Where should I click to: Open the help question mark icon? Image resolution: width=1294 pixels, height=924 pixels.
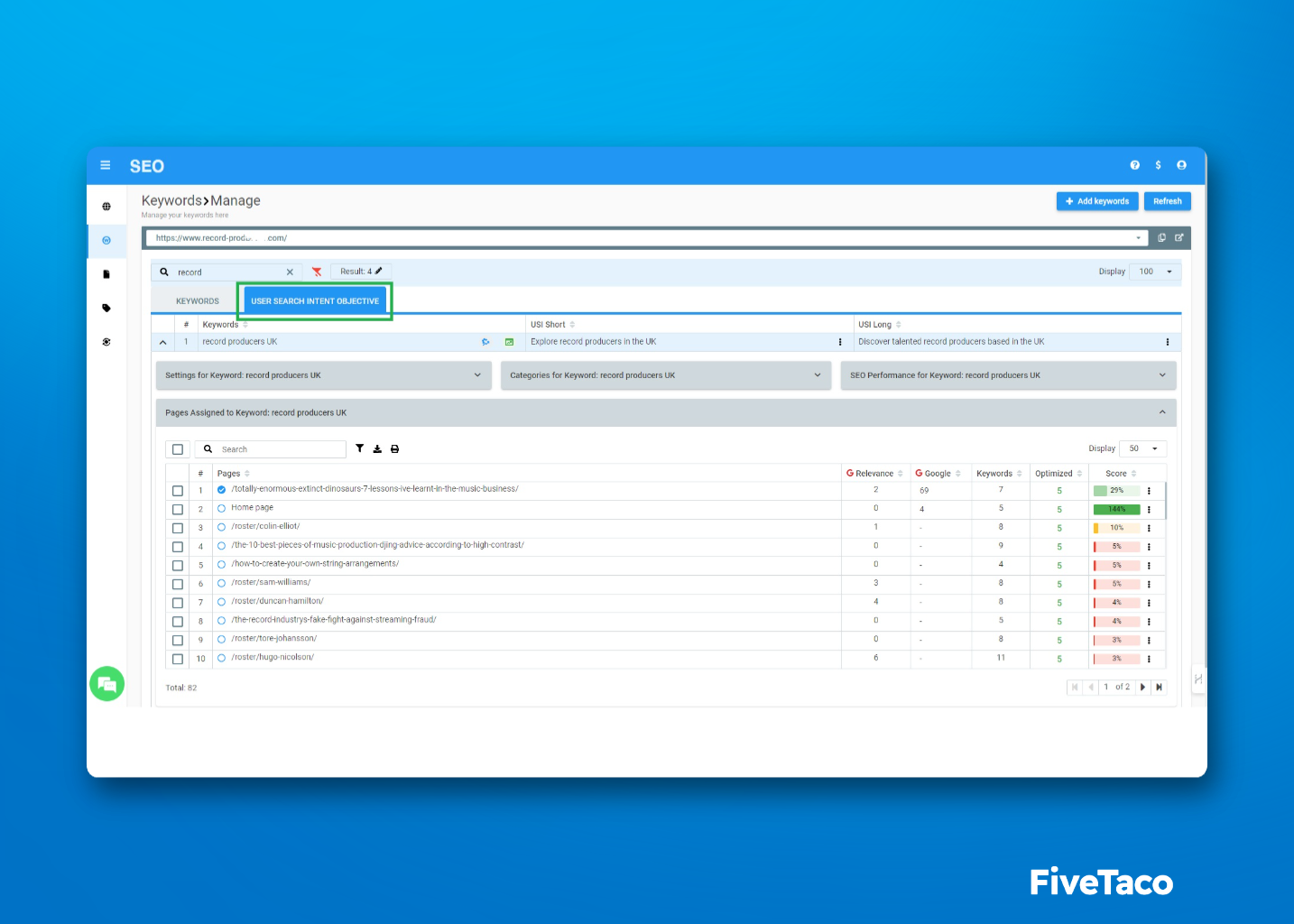point(1134,165)
